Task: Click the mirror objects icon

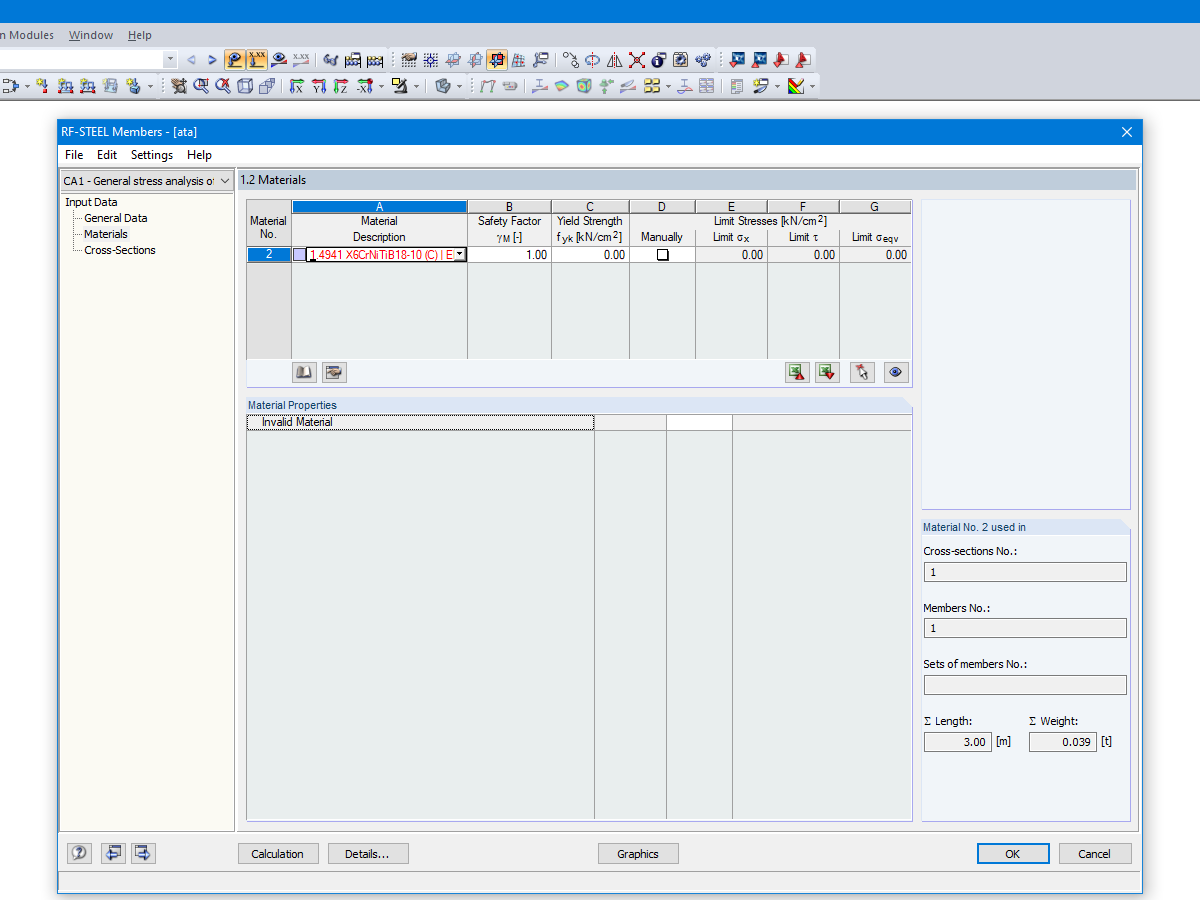Action: tap(615, 60)
